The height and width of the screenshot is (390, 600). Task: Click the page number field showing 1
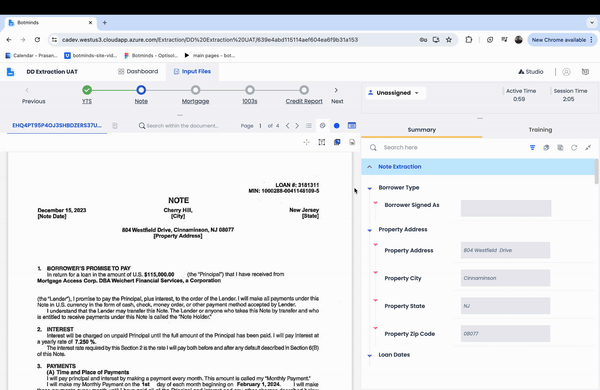260,126
